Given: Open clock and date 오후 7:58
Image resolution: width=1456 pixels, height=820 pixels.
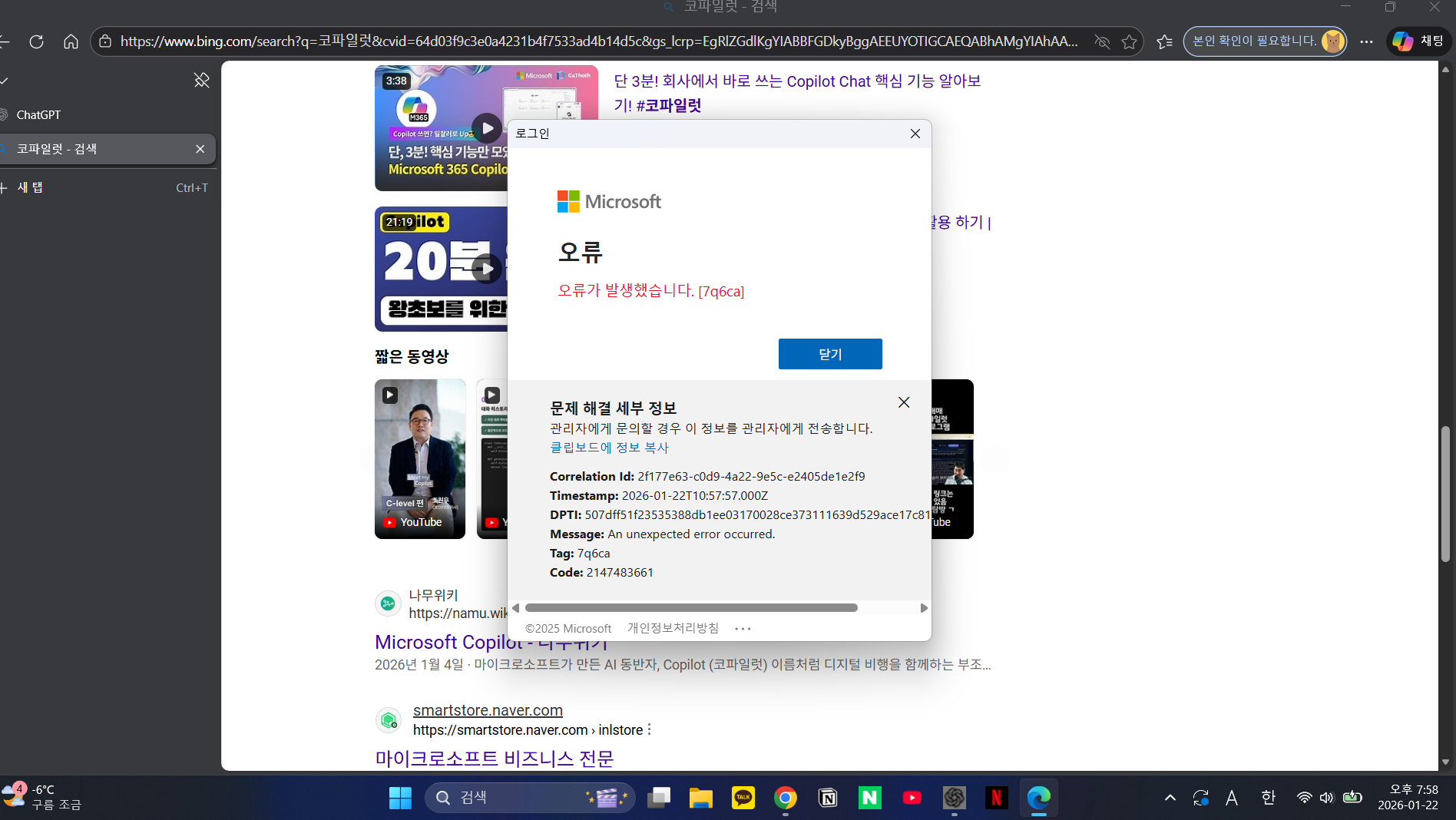Looking at the screenshot, I should coord(1408,798).
